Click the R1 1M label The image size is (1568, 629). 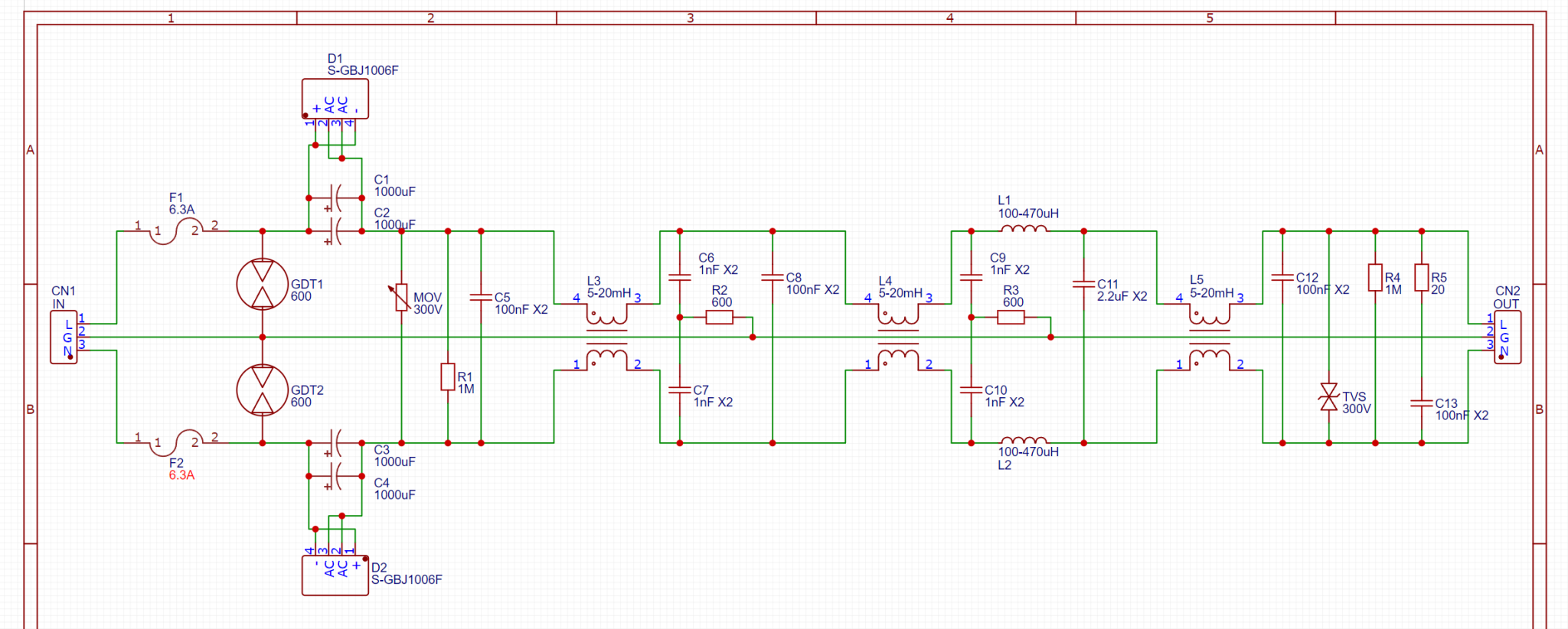coord(465,383)
